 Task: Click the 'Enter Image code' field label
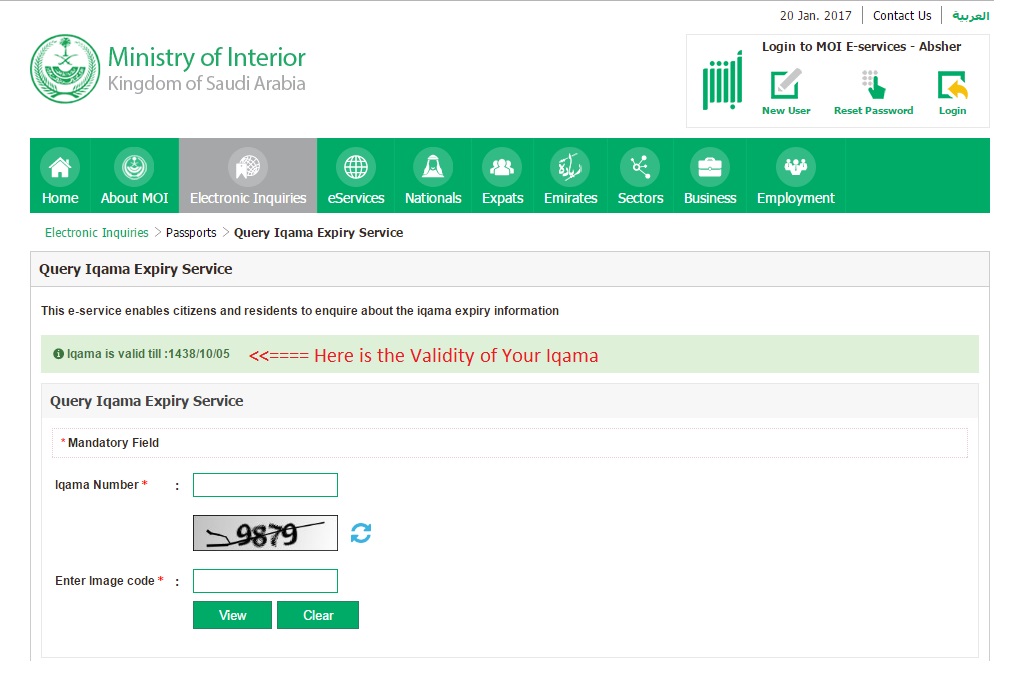click(x=105, y=581)
